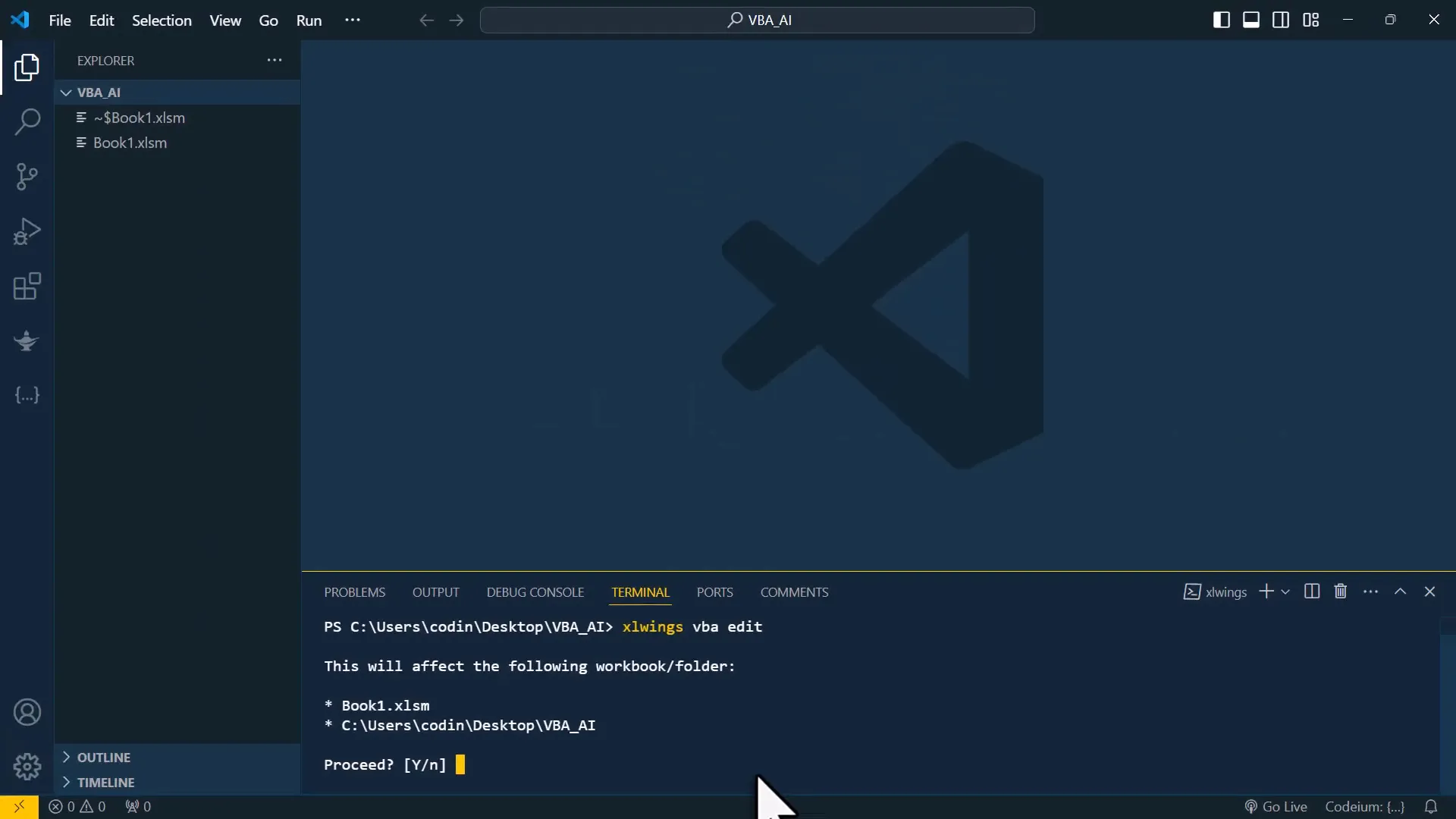Image resolution: width=1456 pixels, height=819 pixels.
Task: Click the errors and warnings status indicator
Action: [x=77, y=806]
